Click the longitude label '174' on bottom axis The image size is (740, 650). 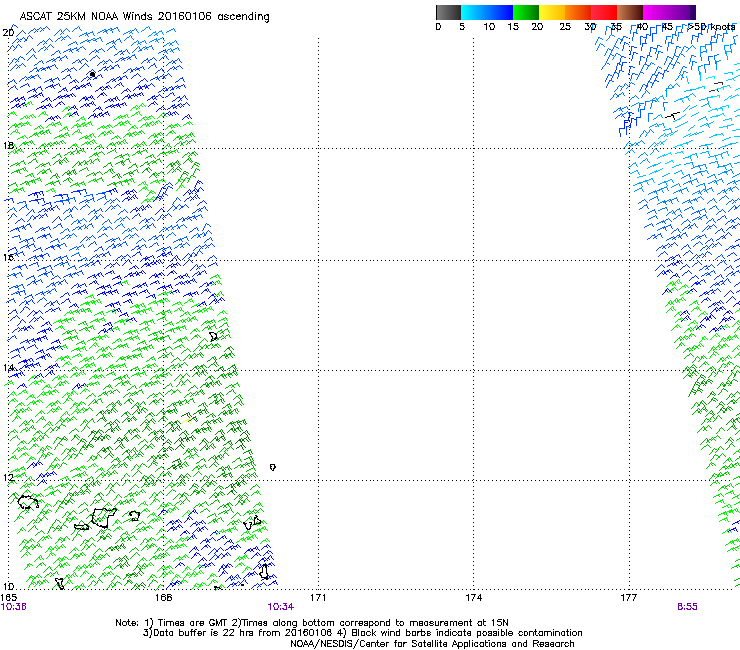pos(473,598)
